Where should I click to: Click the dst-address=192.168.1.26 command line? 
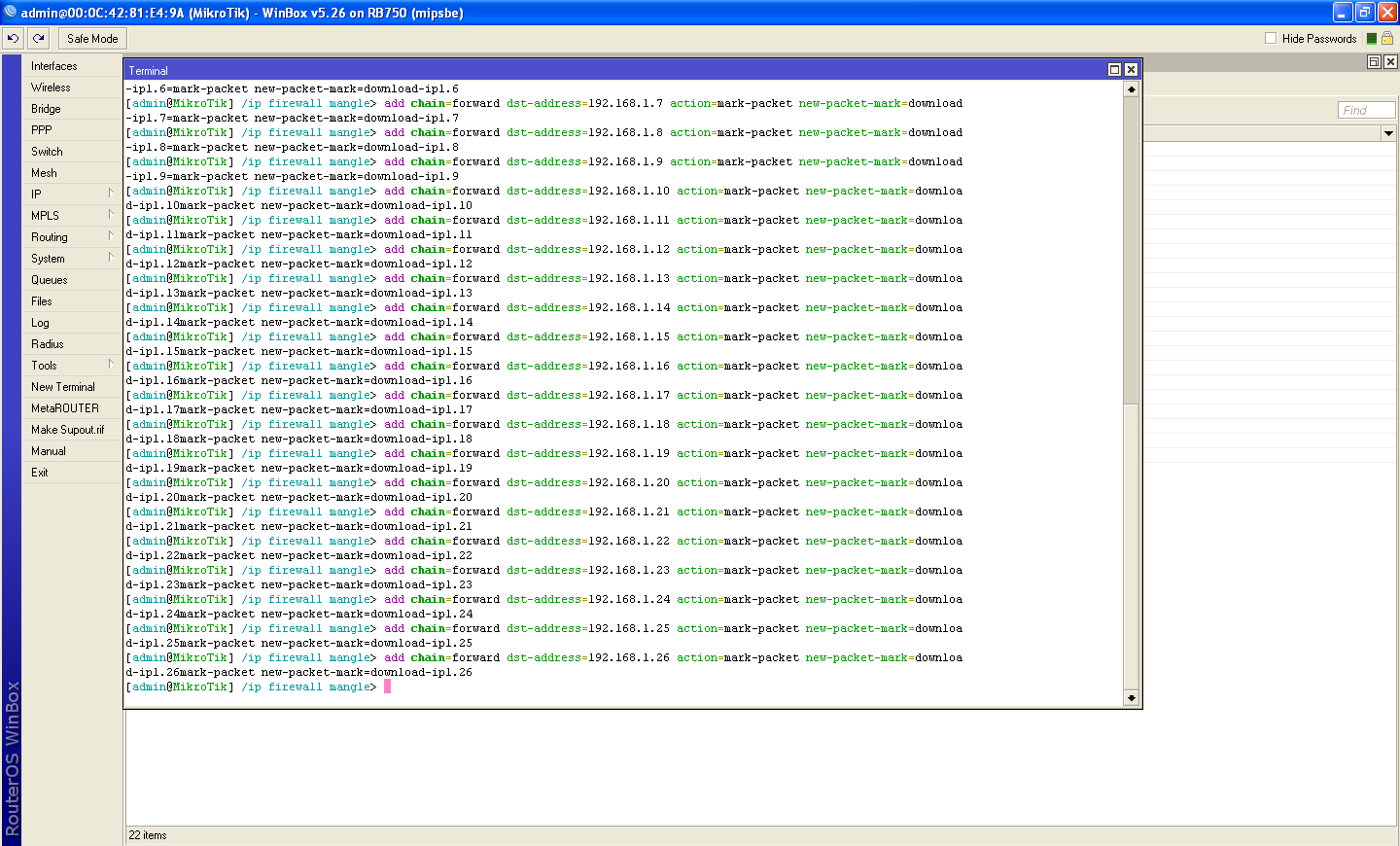[x=544, y=658]
